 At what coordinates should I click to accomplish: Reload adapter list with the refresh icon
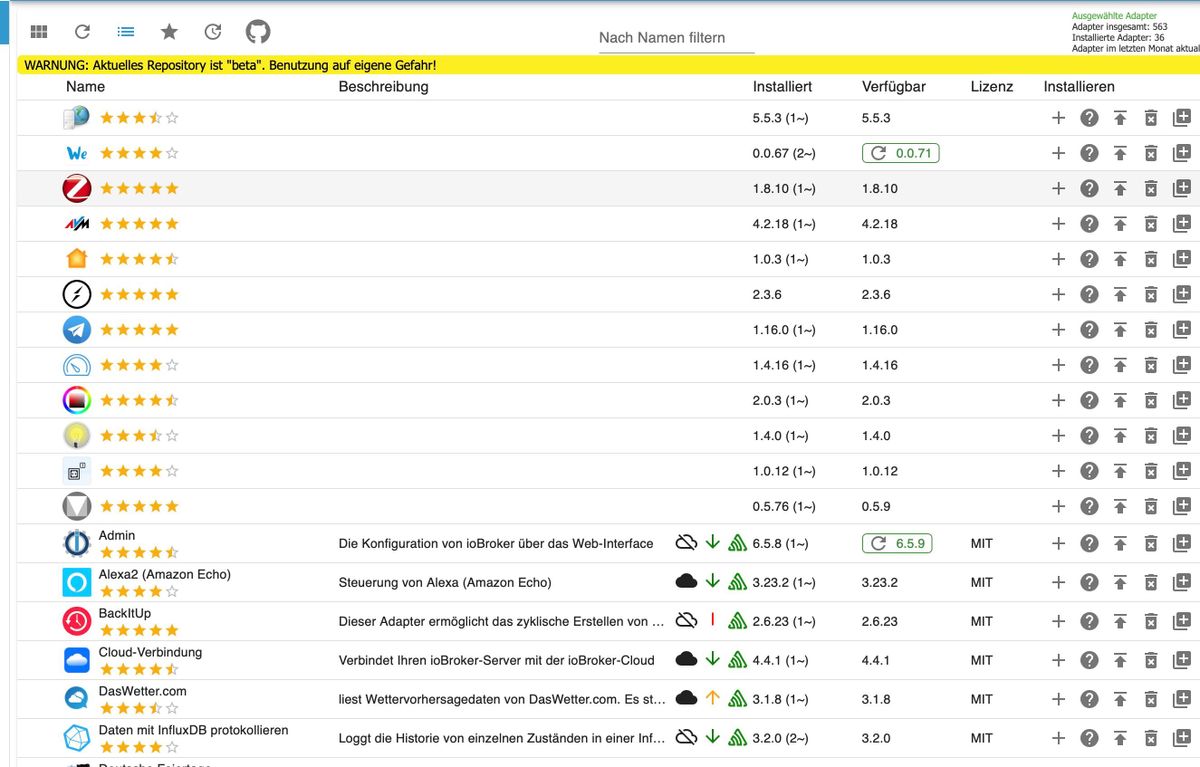[83, 32]
